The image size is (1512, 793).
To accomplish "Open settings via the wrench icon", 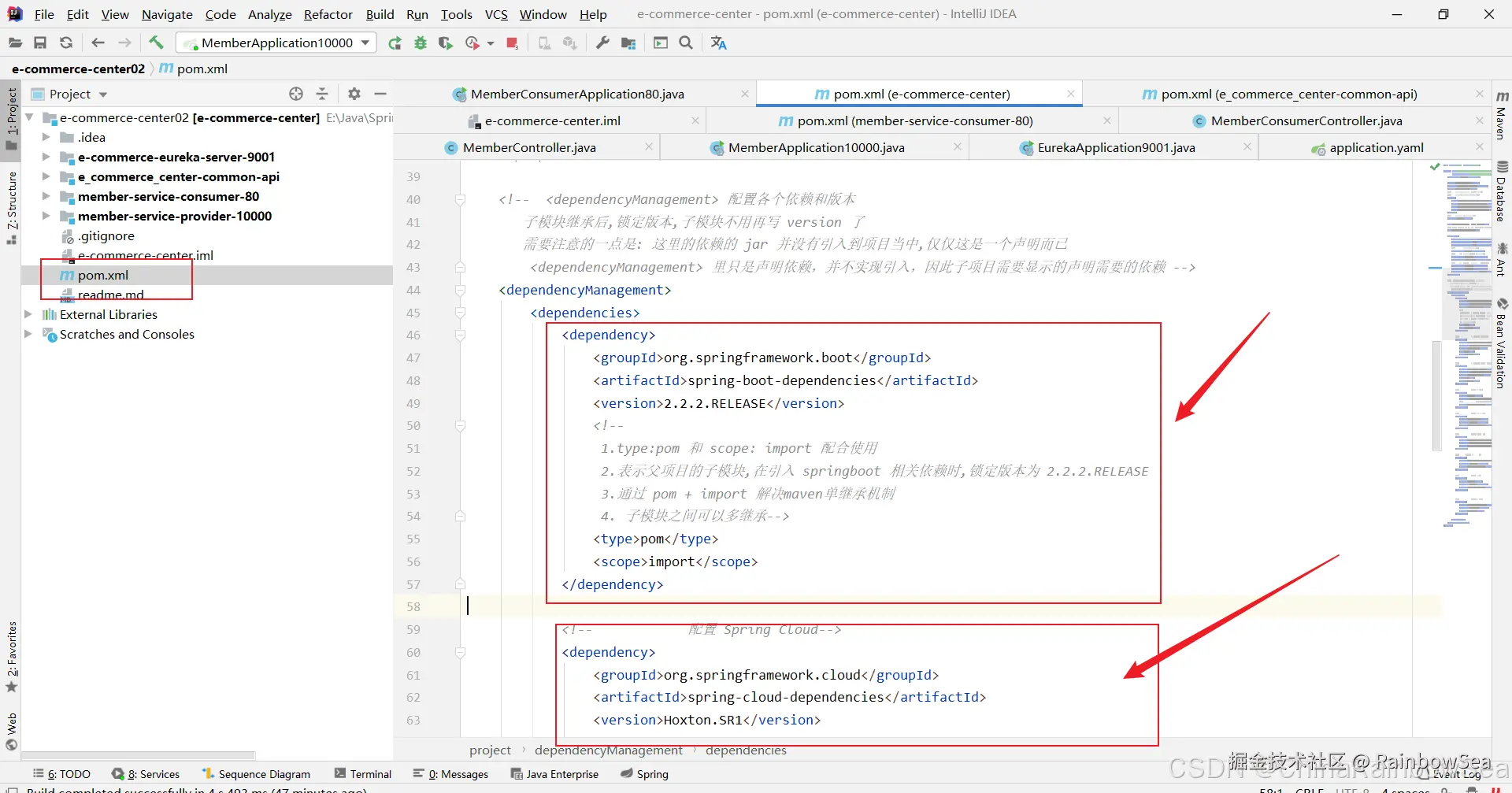I will point(602,43).
